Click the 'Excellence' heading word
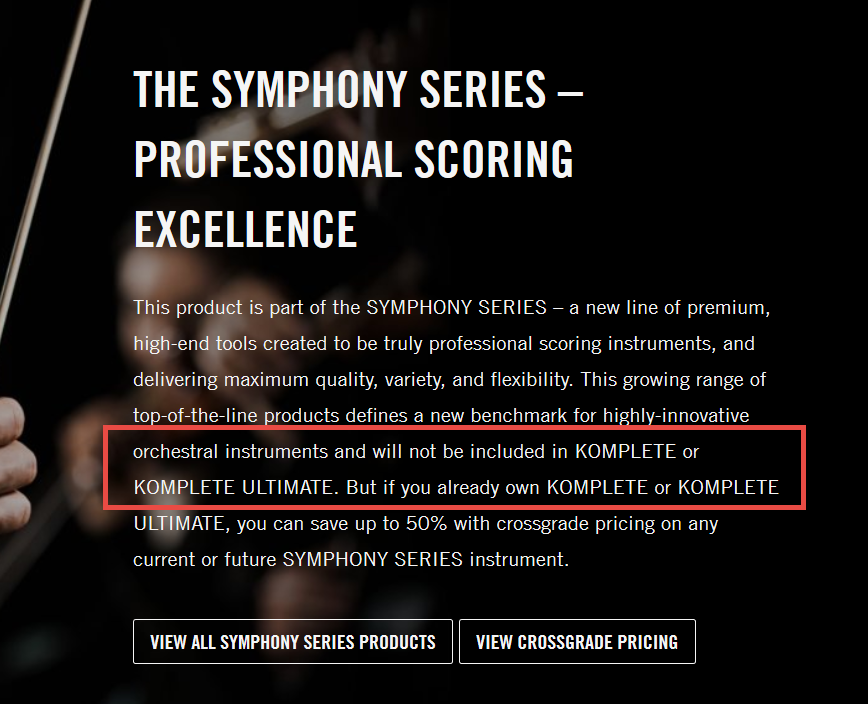 pos(245,229)
